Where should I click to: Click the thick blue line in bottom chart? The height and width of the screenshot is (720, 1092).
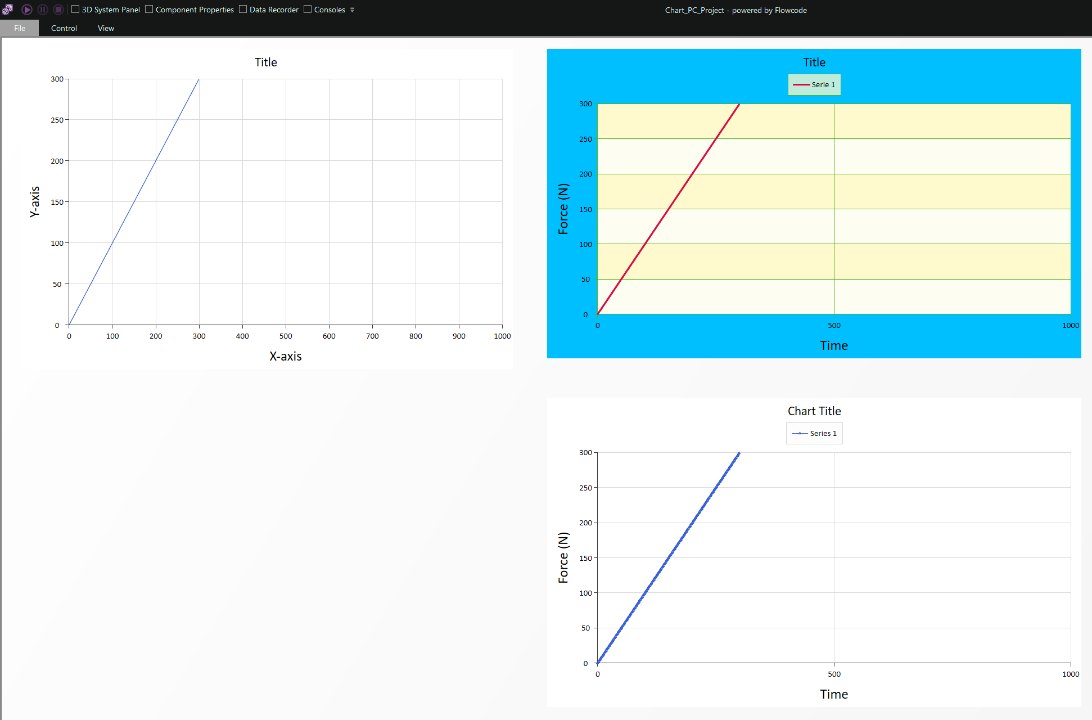pyautogui.click(x=668, y=558)
